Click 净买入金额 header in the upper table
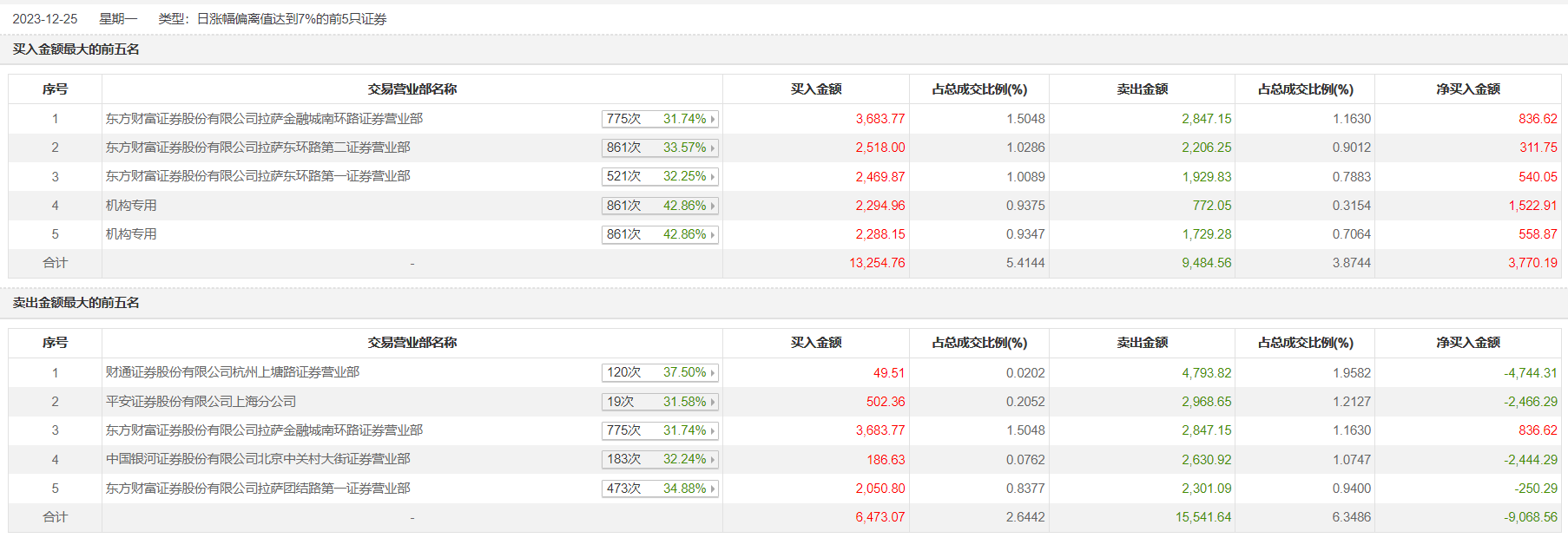1568x538 pixels. (1468, 89)
